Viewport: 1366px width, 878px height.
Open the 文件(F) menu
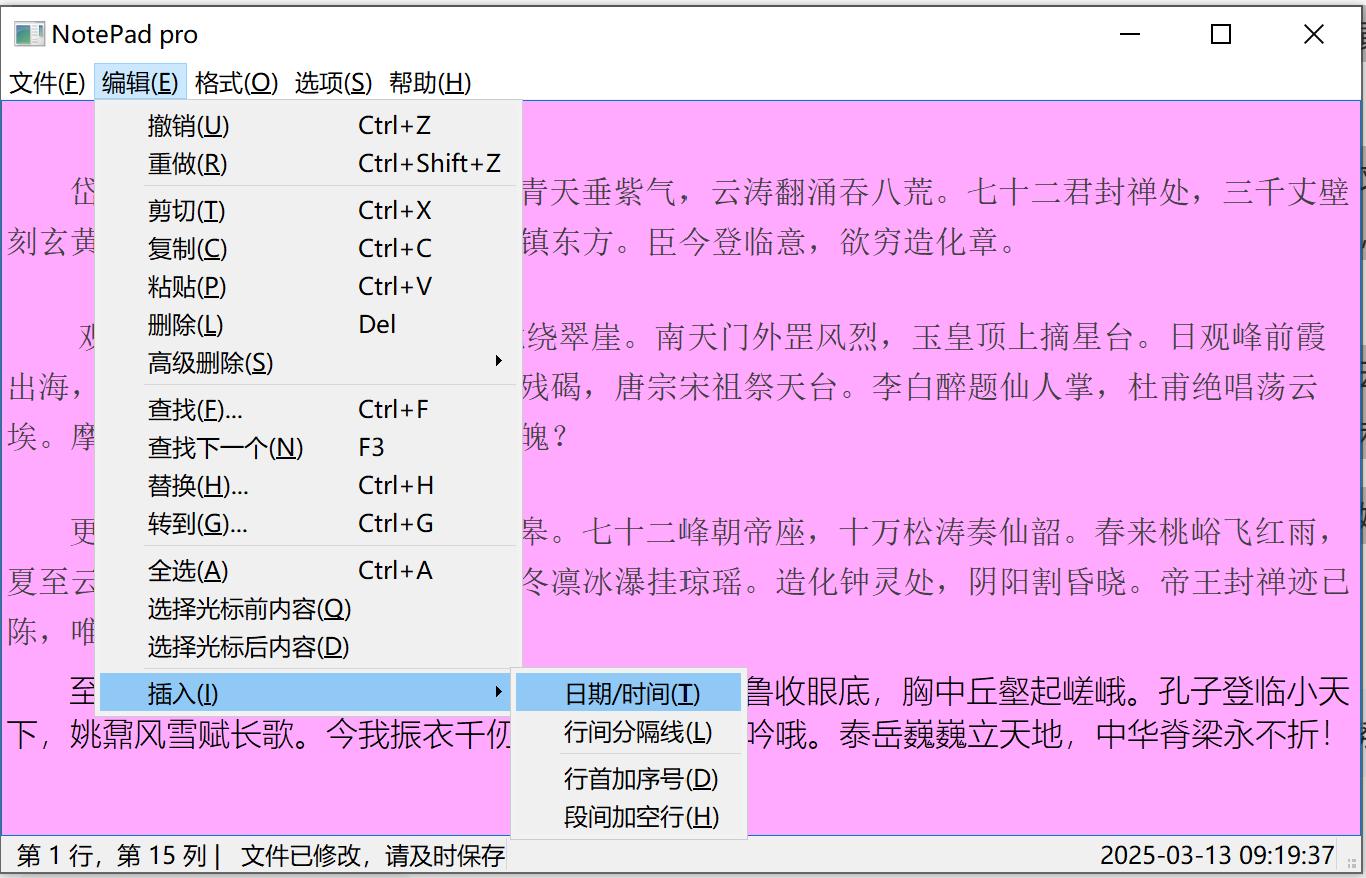pos(45,83)
